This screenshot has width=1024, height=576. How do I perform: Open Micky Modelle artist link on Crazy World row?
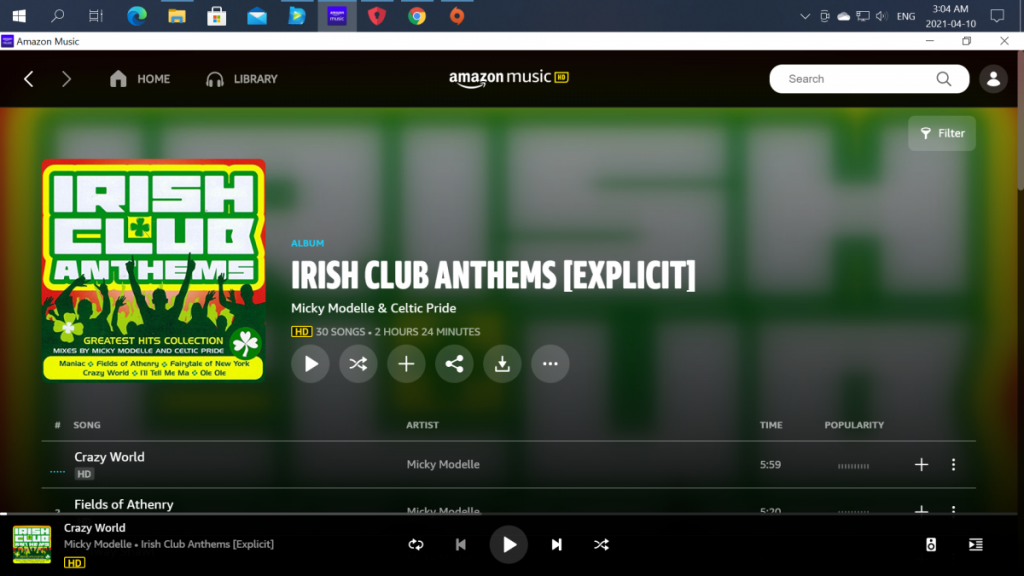[443, 464]
